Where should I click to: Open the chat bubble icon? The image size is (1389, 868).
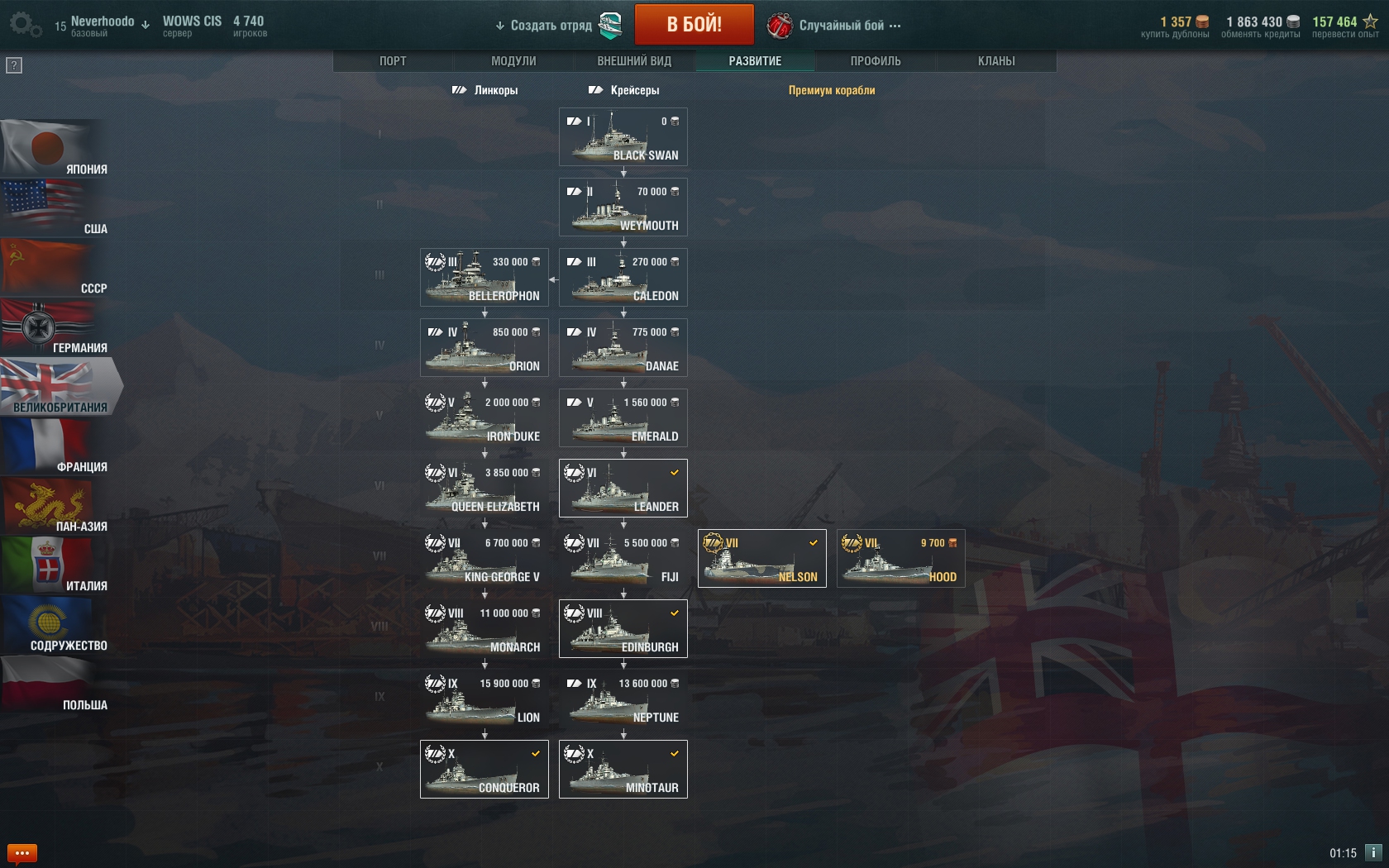tap(21, 852)
